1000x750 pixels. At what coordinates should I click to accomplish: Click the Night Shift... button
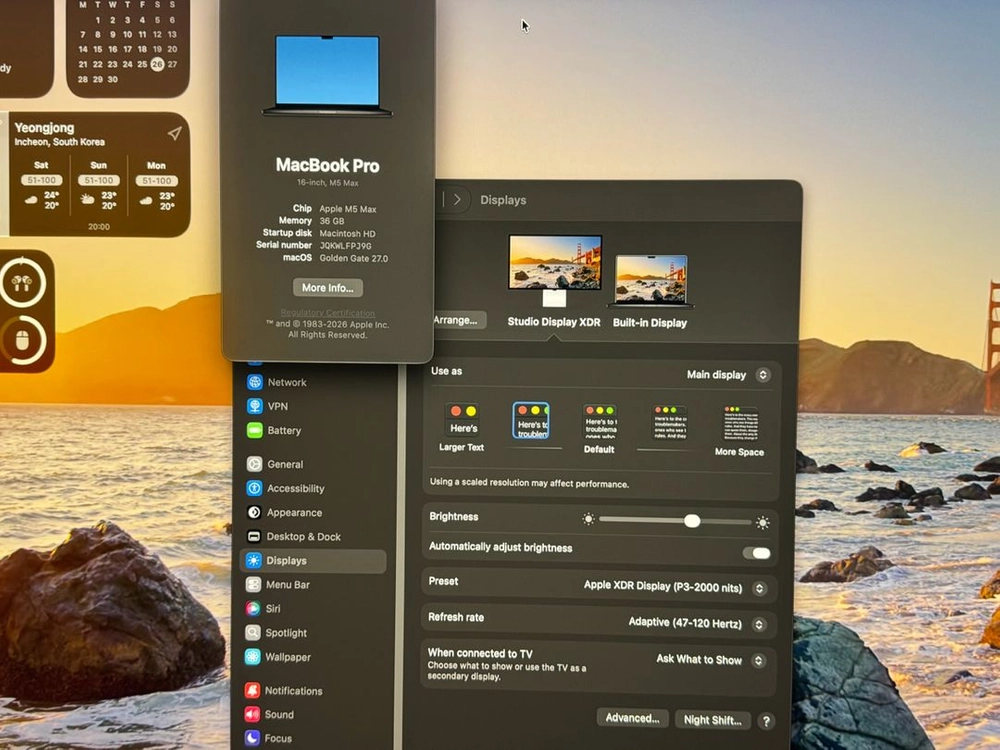[712, 720]
